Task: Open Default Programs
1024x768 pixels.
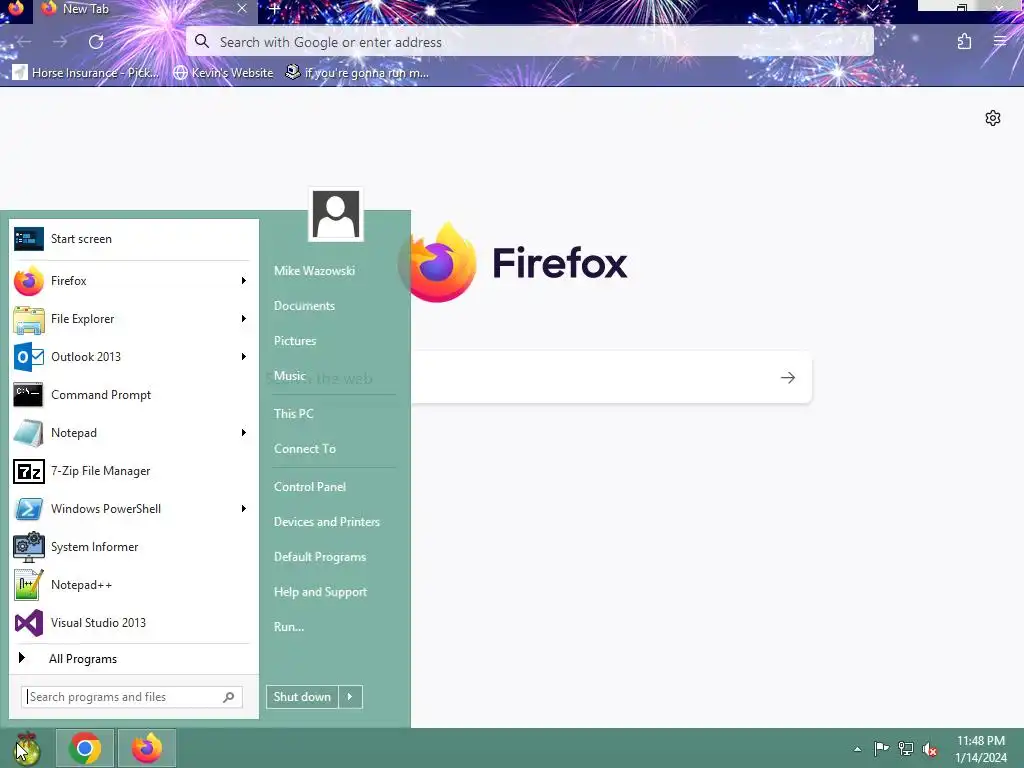Action: point(319,557)
